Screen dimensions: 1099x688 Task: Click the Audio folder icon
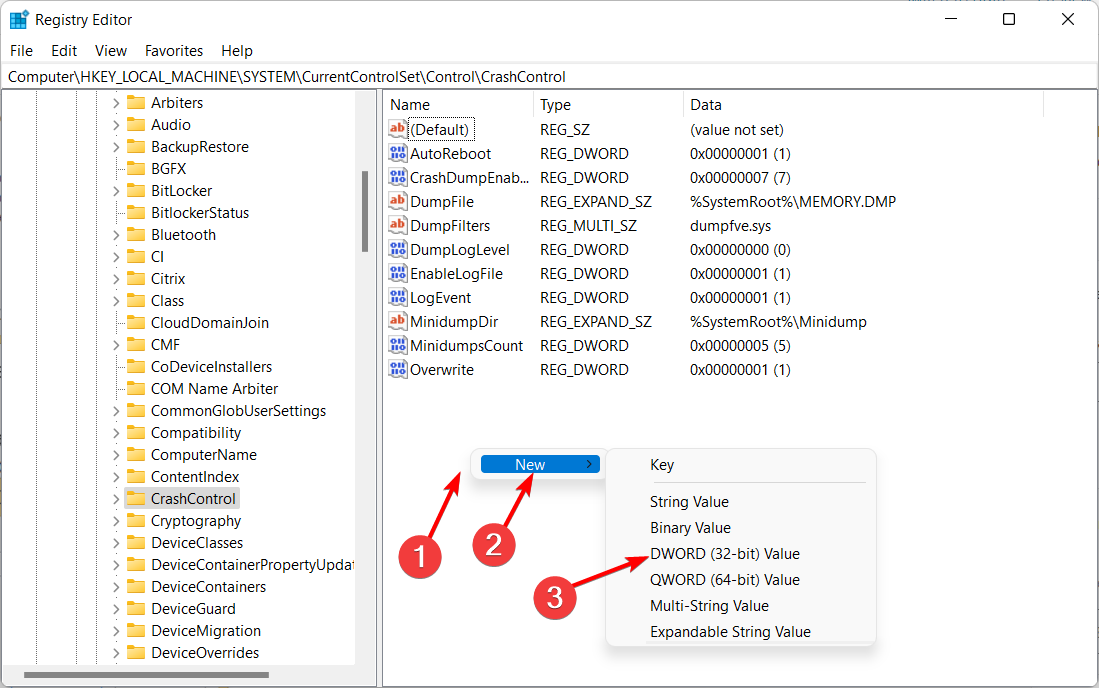pos(136,125)
